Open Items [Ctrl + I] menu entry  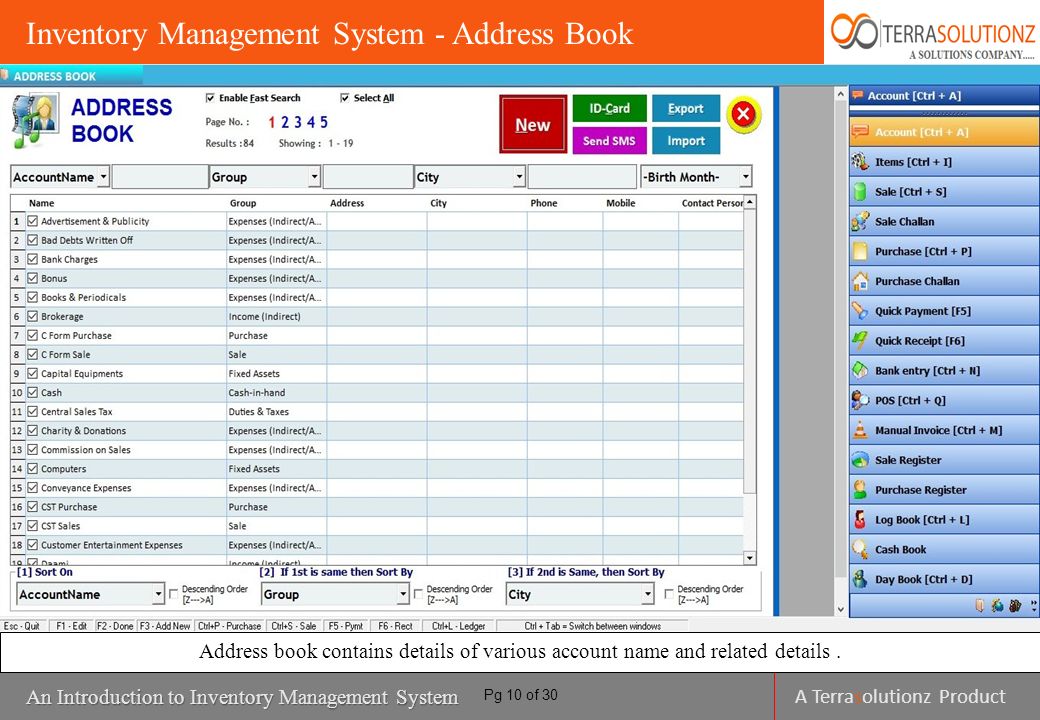(x=944, y=162)
